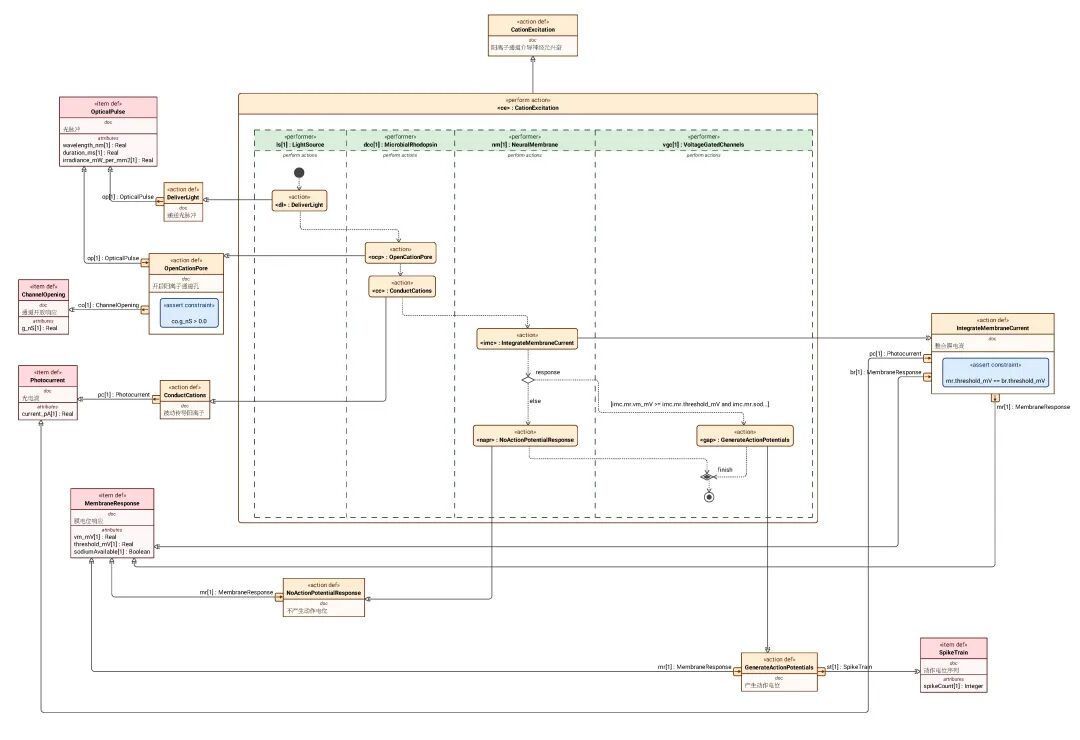
Task: Click the current_pA[1] : Real attribute
Action: click(48, 414)
